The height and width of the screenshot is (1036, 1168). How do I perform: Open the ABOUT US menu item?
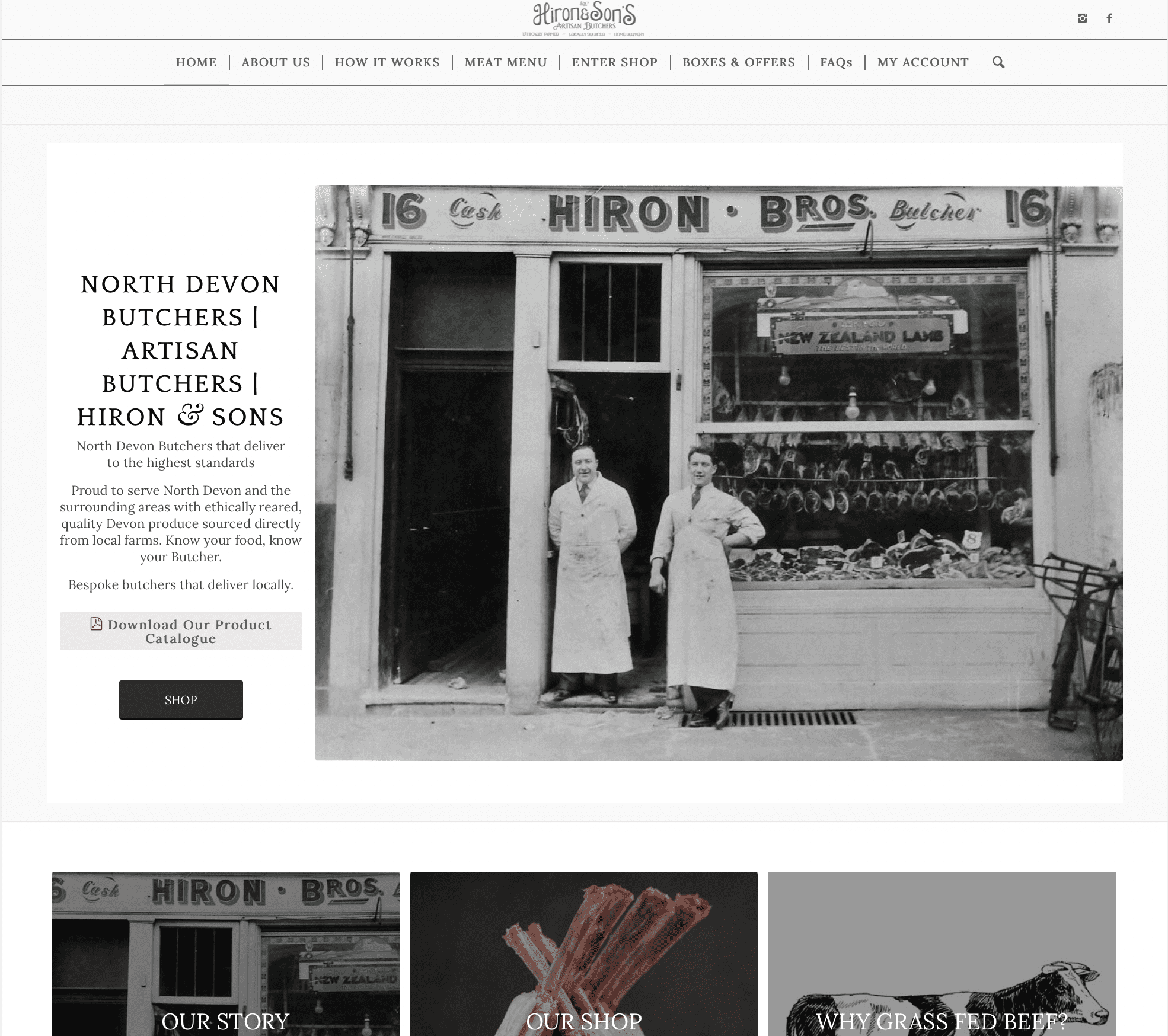[x=276, y=62]
